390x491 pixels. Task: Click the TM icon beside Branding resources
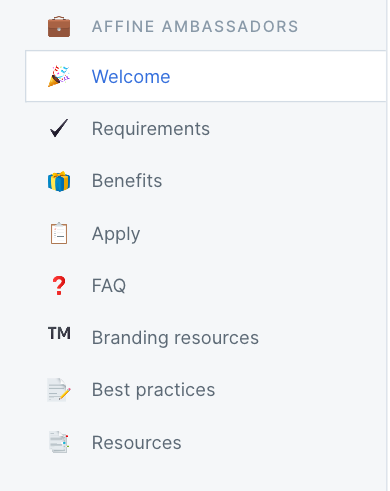click(x=59, y=333)
